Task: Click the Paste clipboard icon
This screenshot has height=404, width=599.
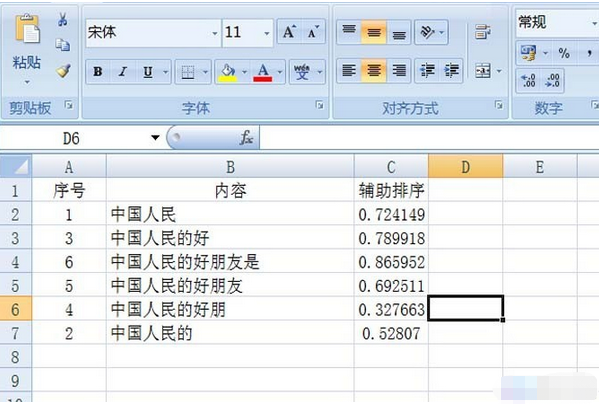Action: point(27,29)
